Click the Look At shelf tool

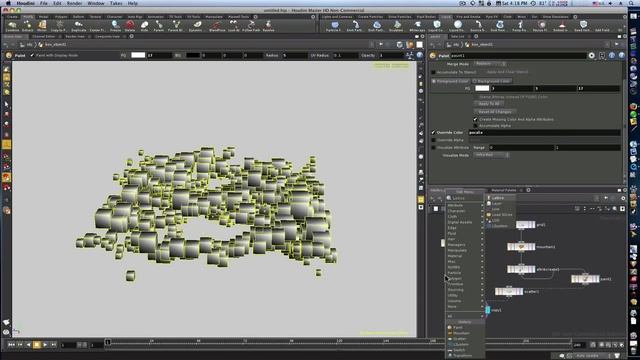[234, 26]
